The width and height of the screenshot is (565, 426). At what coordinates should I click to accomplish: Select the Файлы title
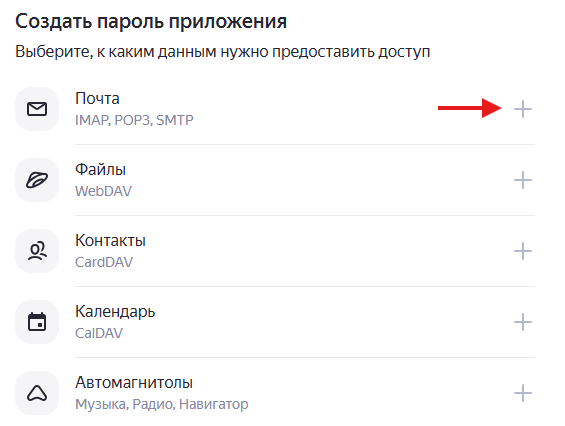101,169
